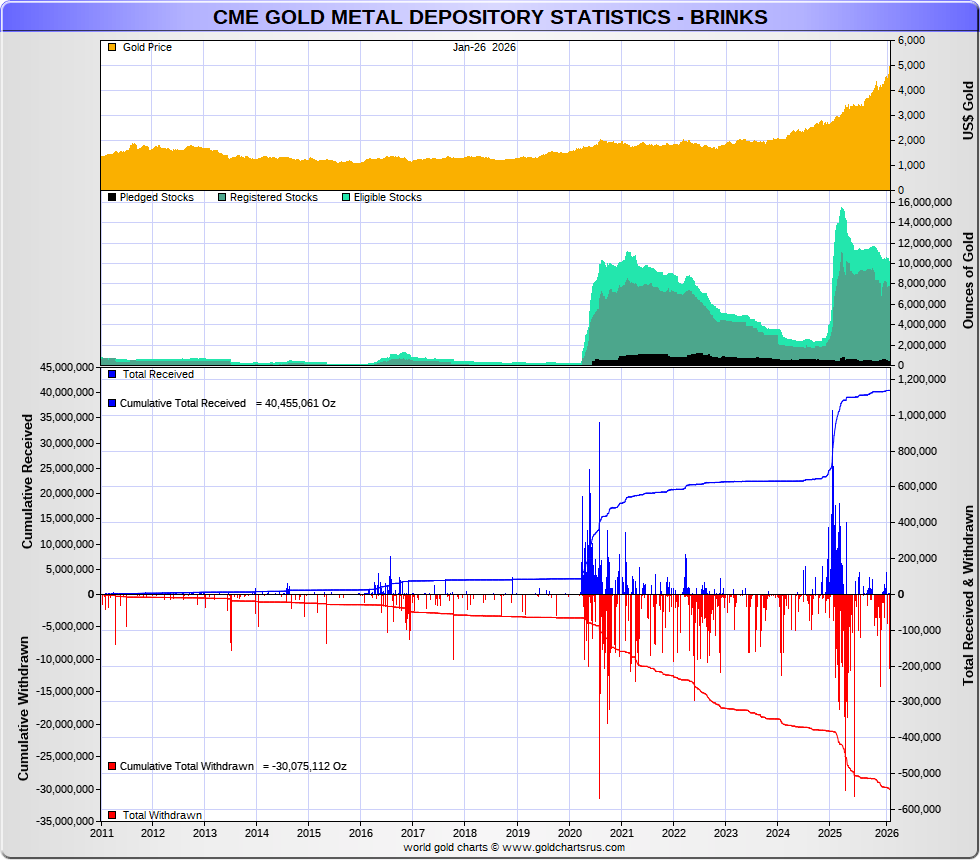The width and height of the screenshot is (980, 860).
Task: Click the -300,000 right axis value
Action: tap(919, 701)
